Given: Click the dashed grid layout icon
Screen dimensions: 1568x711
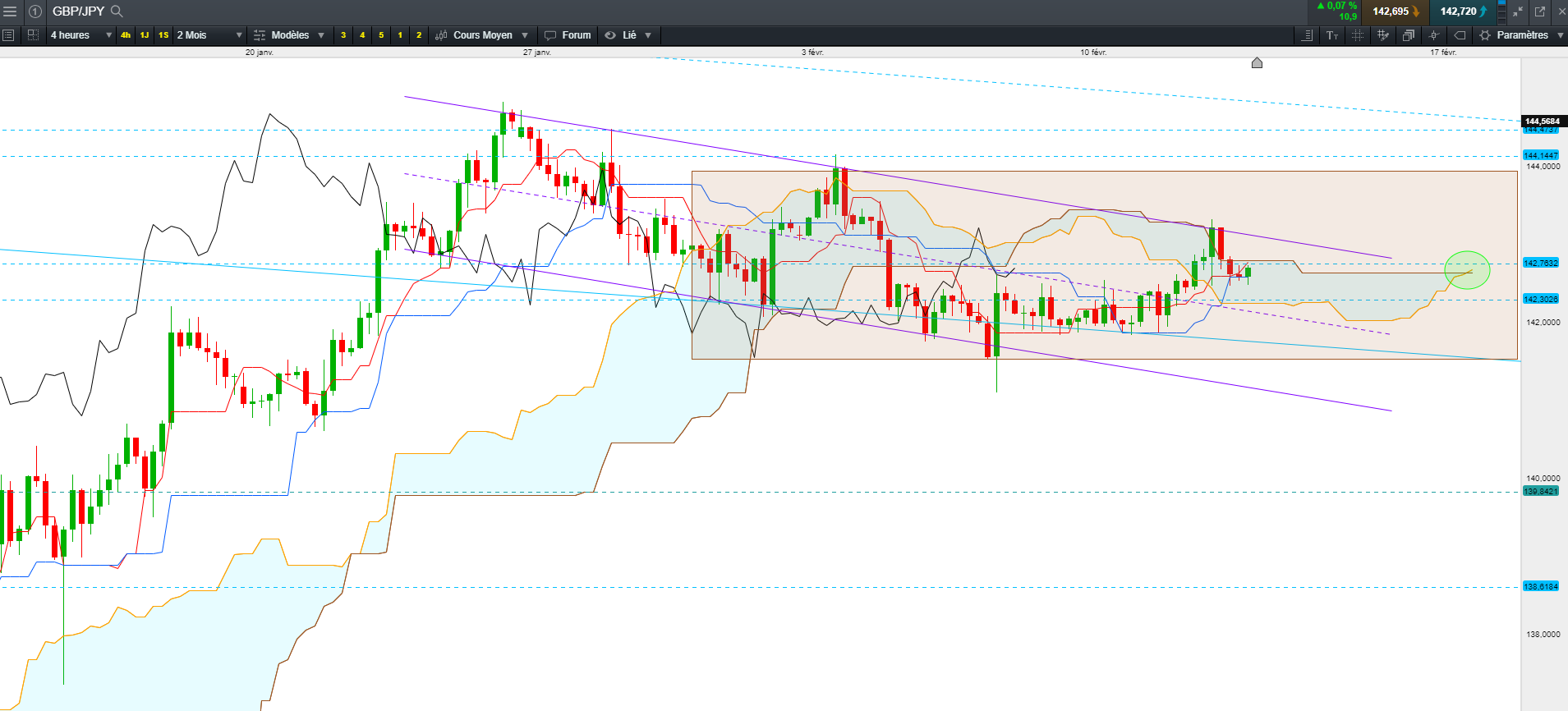Looking at the screenshot, I should (34, 35).
